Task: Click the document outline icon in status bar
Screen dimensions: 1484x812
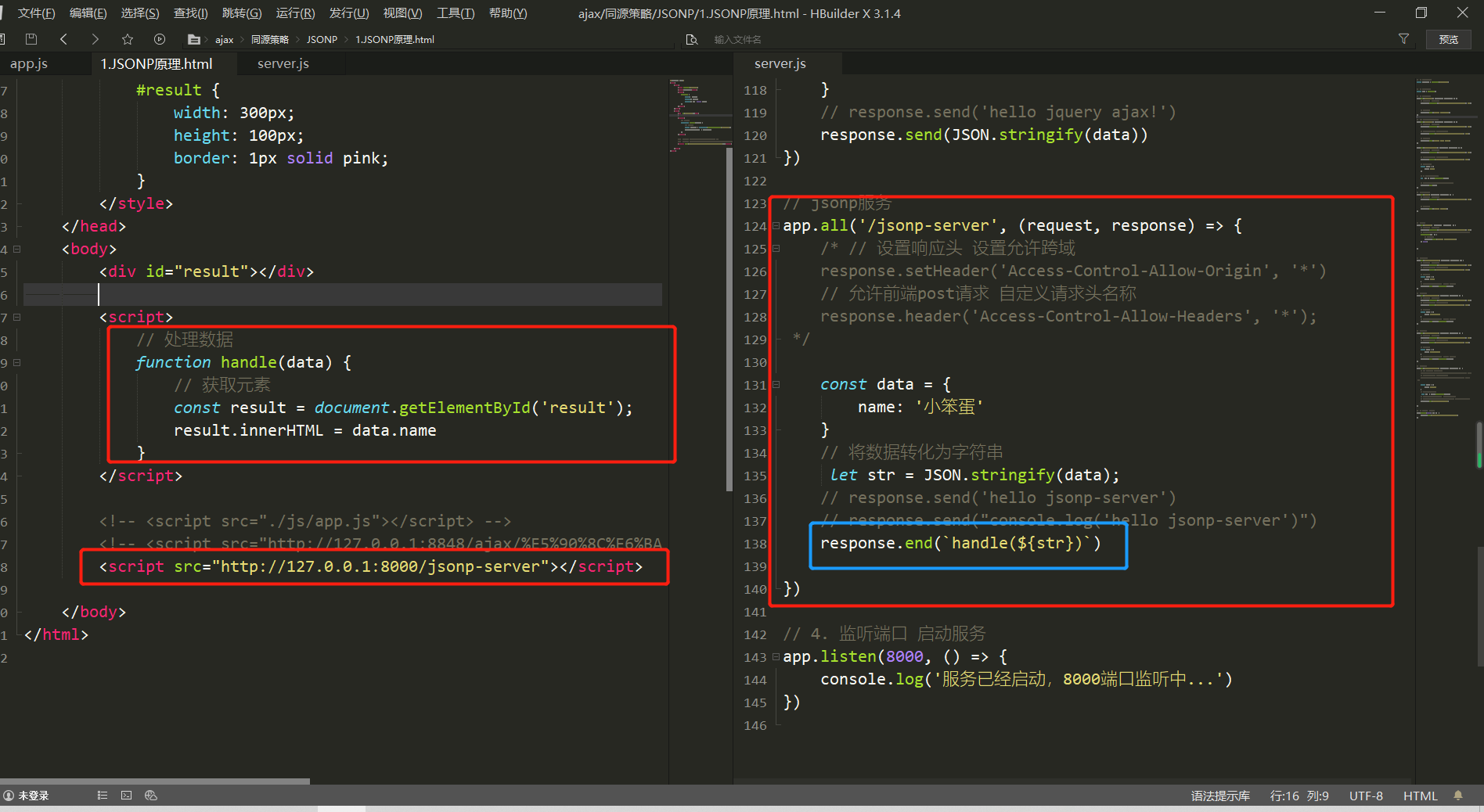Action: 103,796
